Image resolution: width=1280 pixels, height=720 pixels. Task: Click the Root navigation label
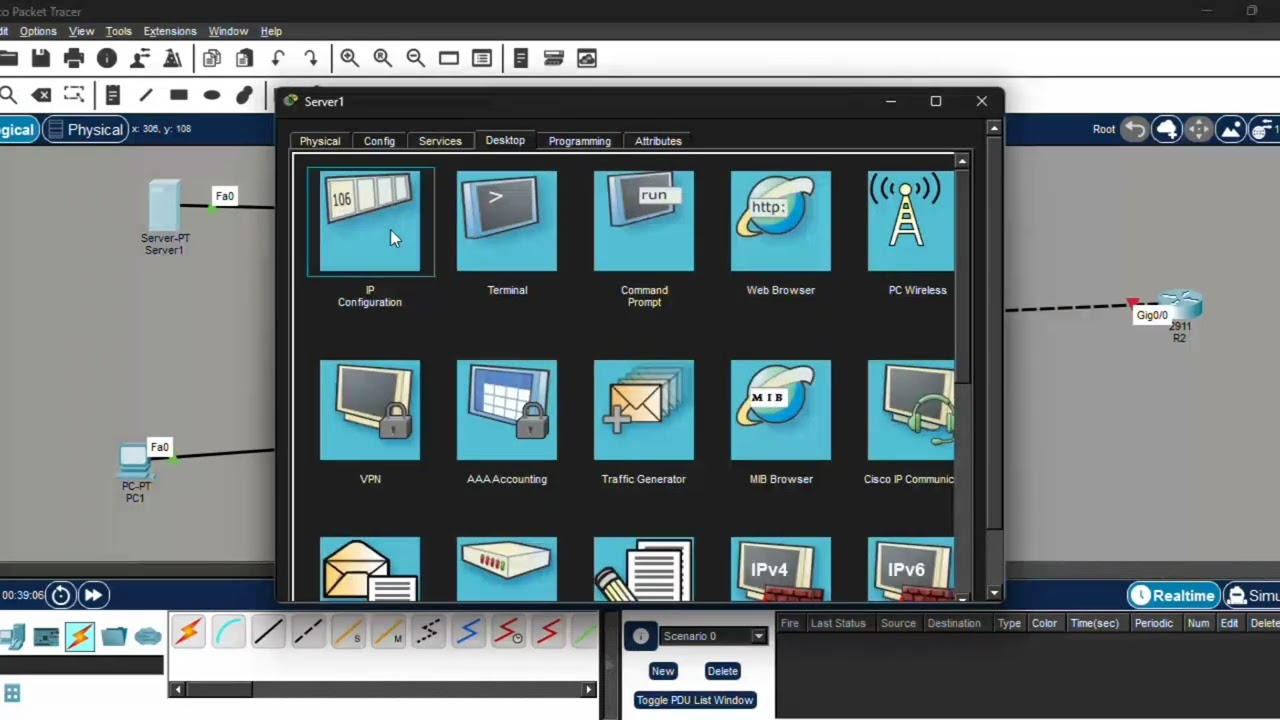[1104, 129]
